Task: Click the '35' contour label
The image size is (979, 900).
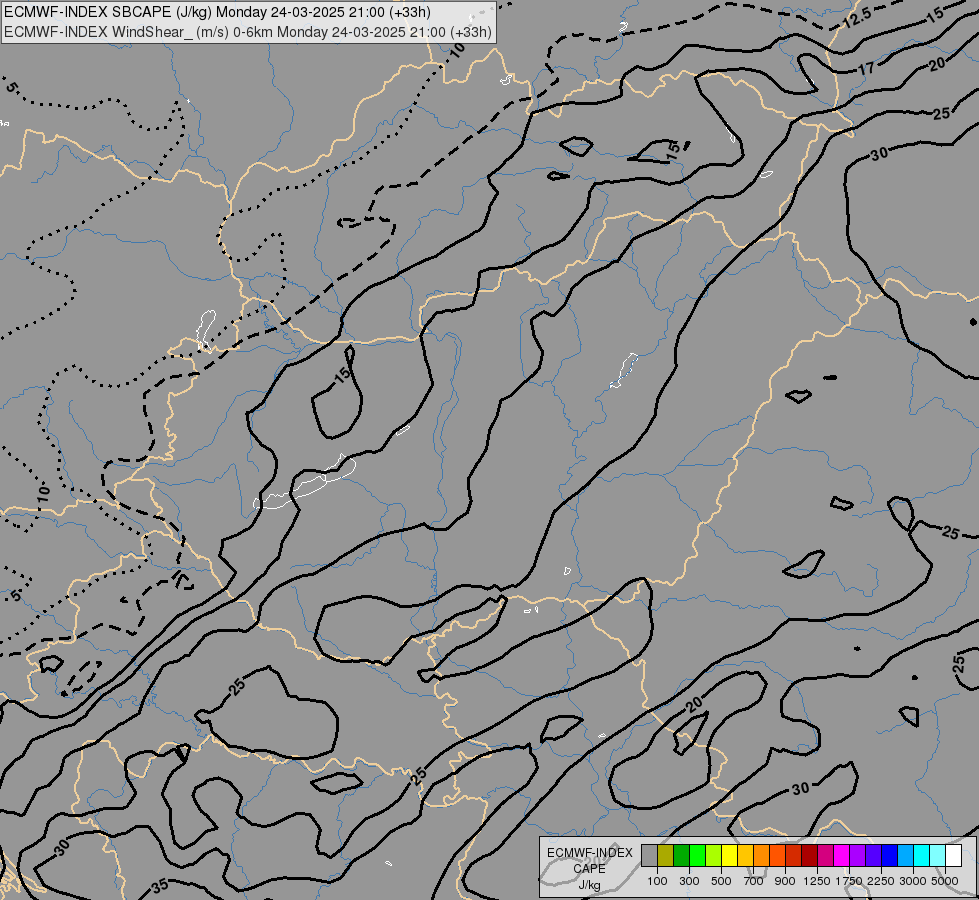Action: pos(160,886)
